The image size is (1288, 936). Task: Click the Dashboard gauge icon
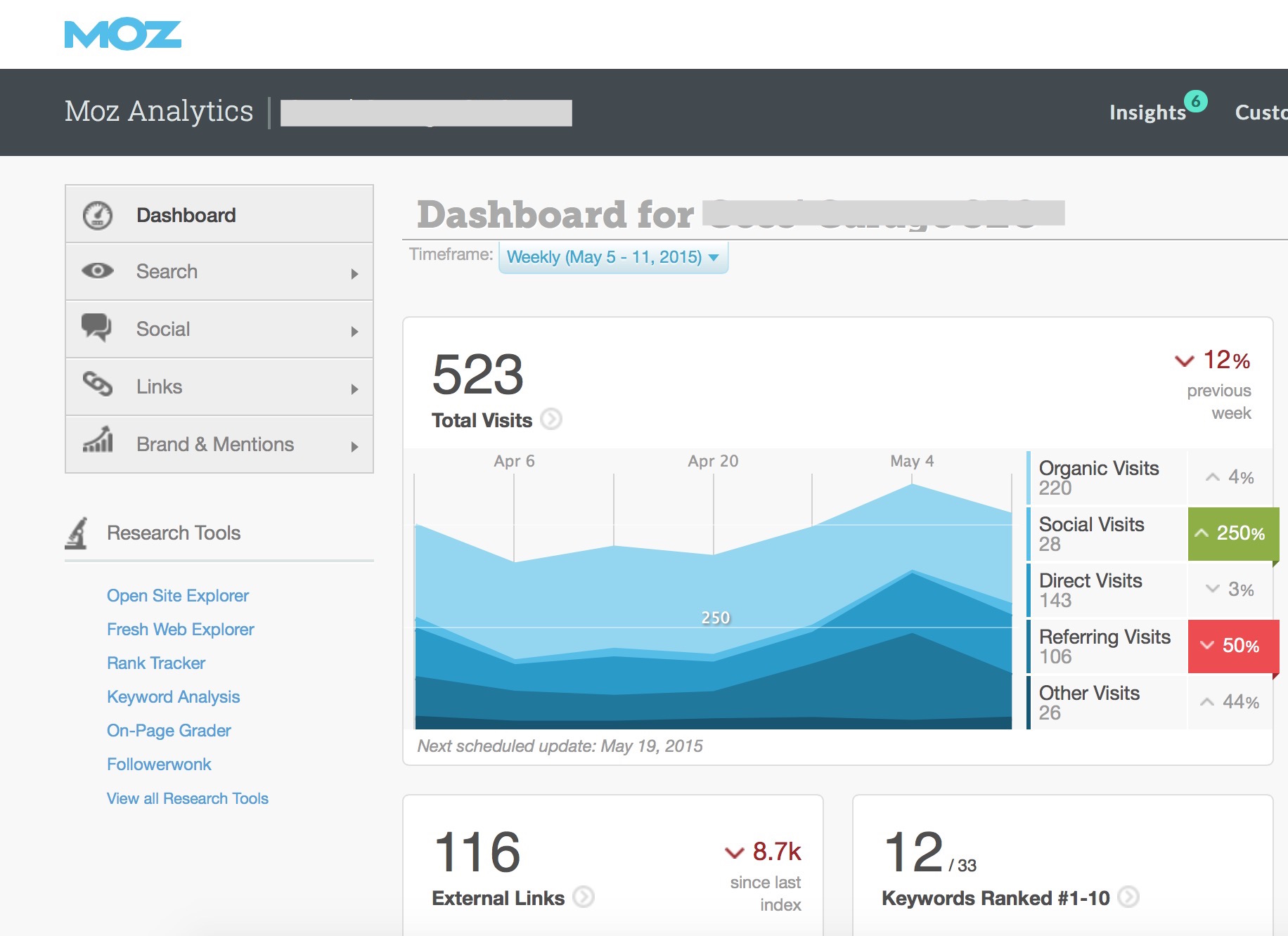pyautogui.click(x=98, y=215)
